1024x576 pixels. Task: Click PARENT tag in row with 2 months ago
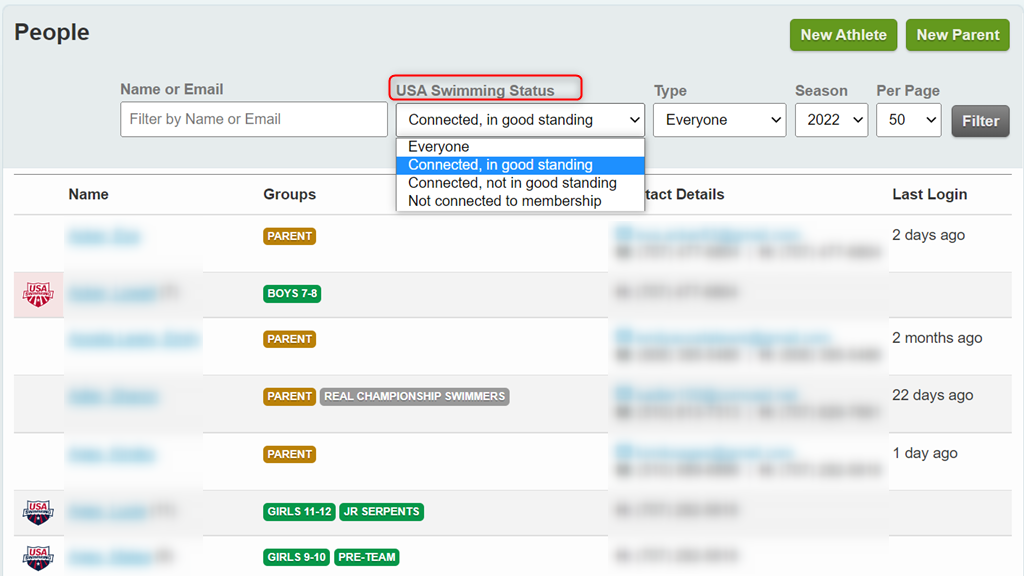coord(289,339)
